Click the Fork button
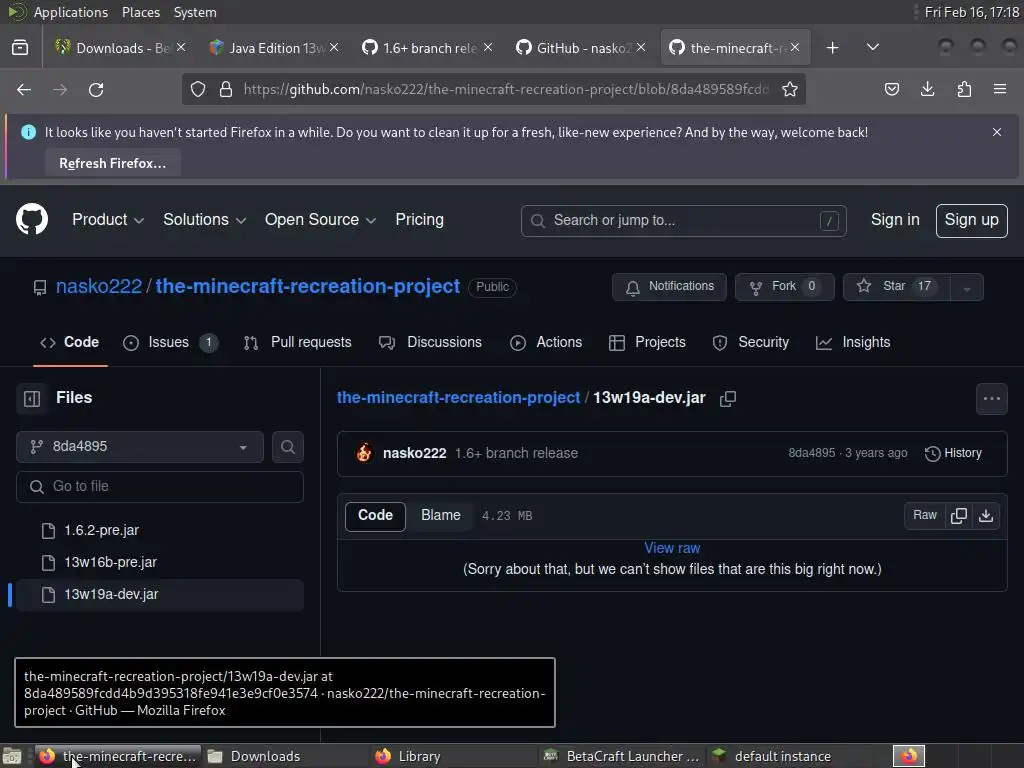1024x768 pixels. tap(784, 287)
